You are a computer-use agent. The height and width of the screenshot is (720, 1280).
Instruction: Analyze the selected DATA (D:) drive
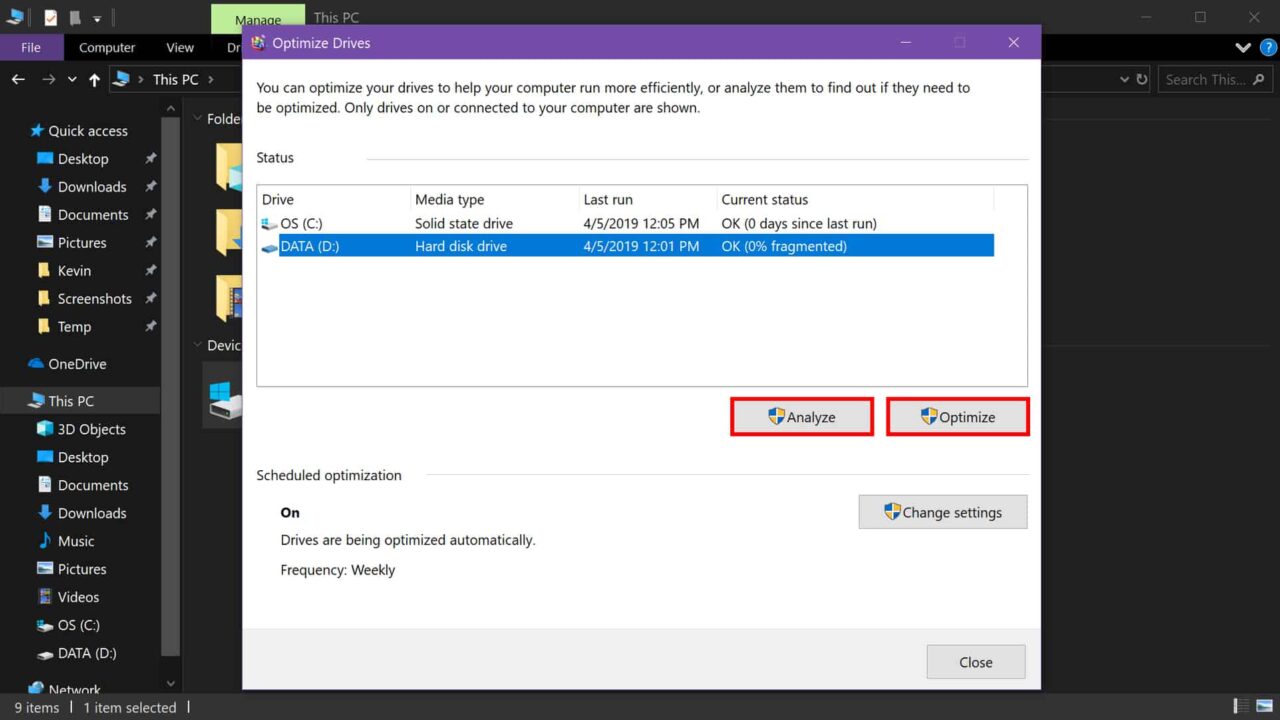point(801,416)
